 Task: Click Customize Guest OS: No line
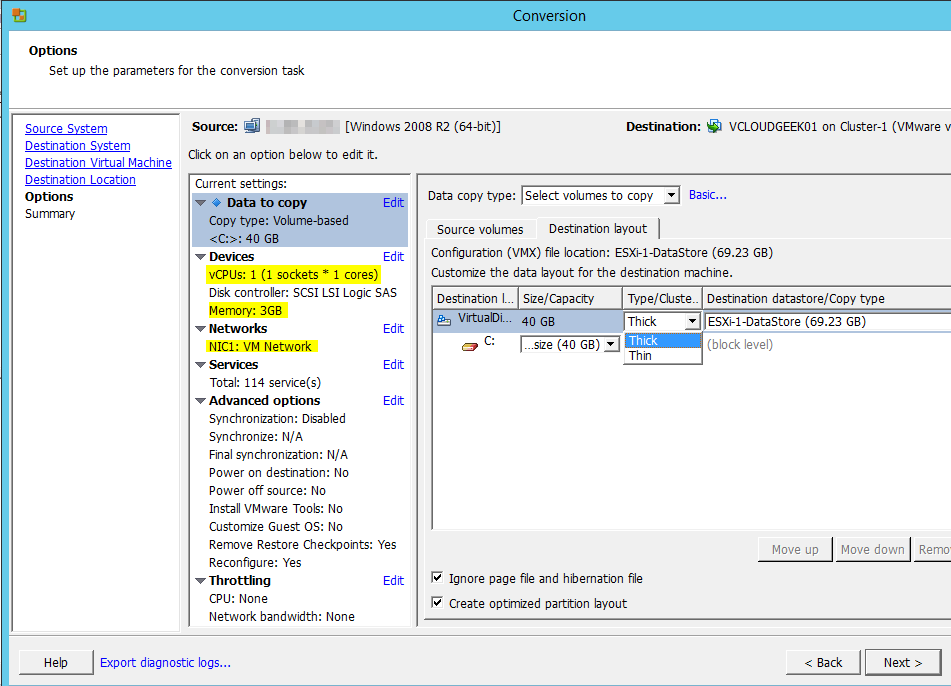click(x=276, y=526)
